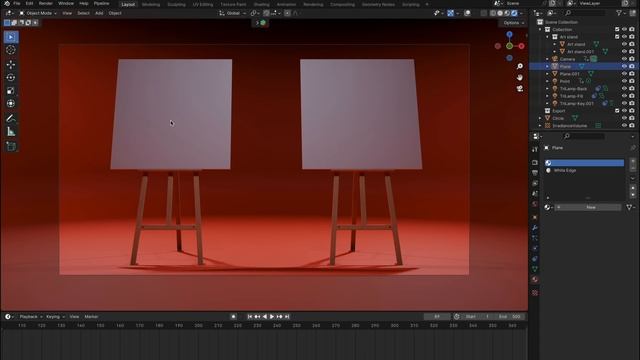640x360 pixels.
Task: Switch to the Modeling workspace tab
Action: pos(151,4)
